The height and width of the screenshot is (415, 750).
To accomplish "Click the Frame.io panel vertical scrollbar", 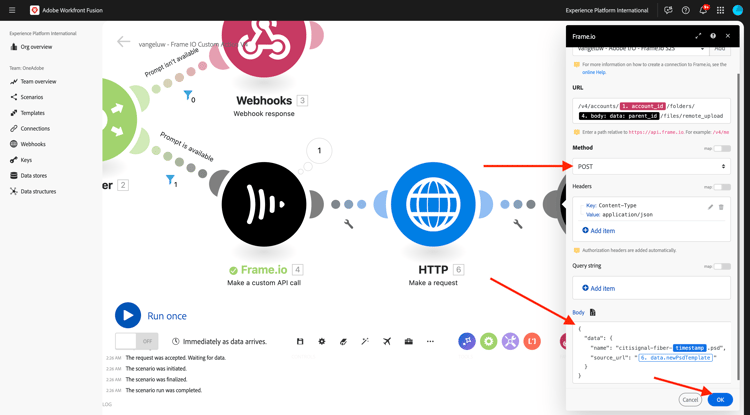I will (x=738, y=225).
